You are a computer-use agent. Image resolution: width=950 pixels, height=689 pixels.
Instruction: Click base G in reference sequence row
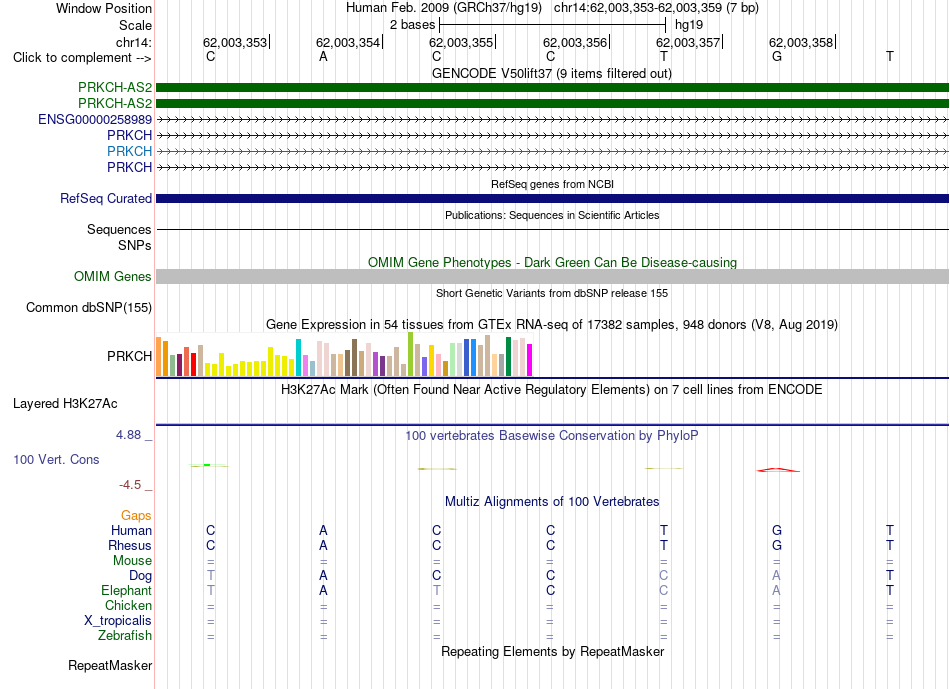[x=777, y=56]
